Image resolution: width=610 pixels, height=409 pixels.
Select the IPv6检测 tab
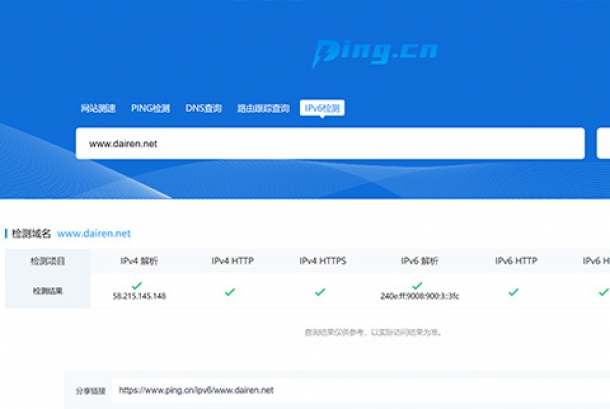pyautogui.click(x=322, y=108)
